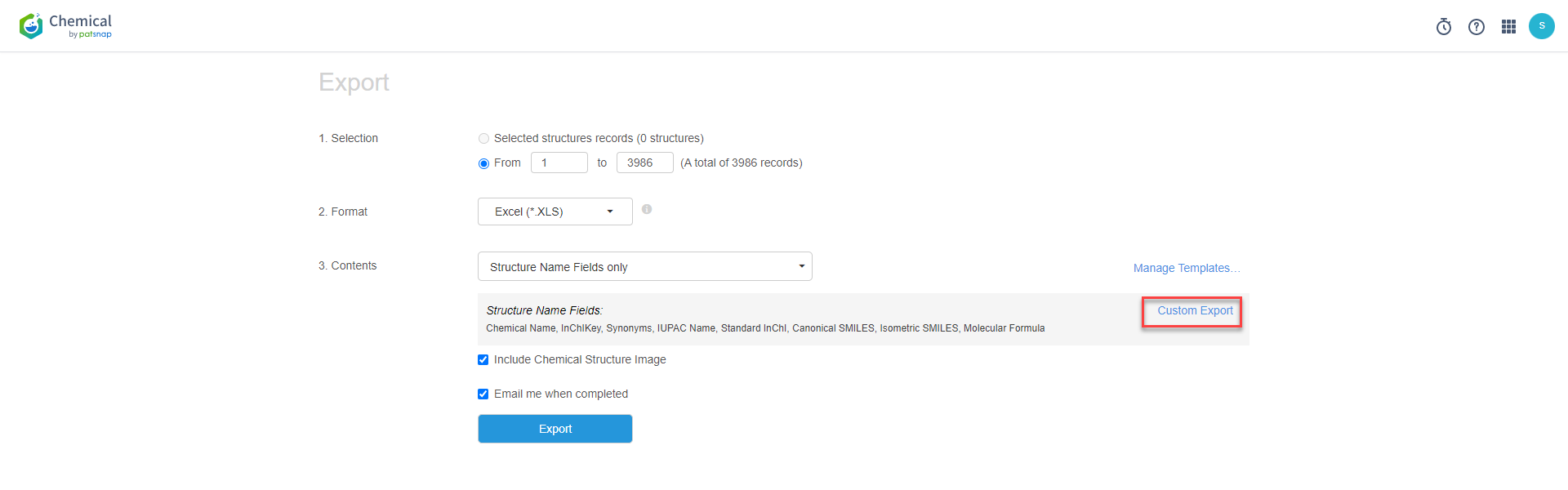The width and height of the screenshot is (1568, 490).
Task: Click the Email me when completed label
Action: [x=561, y=394]
